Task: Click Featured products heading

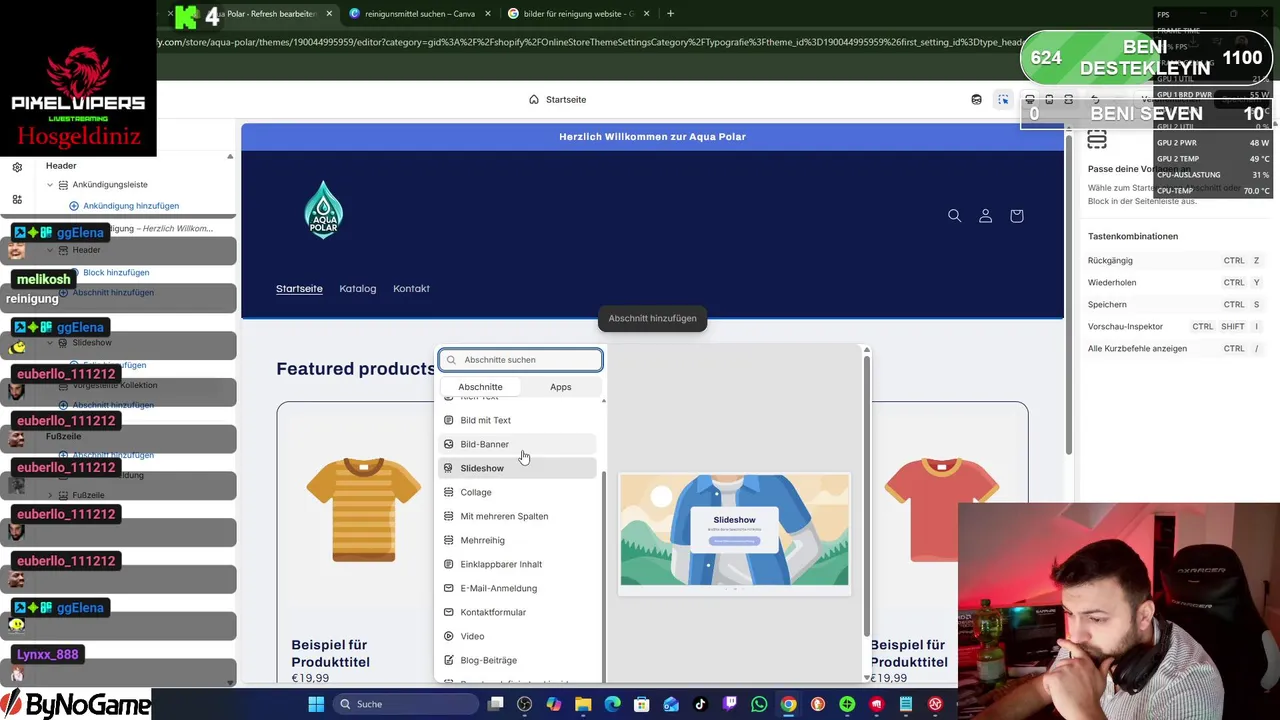Action: point(355,369)
